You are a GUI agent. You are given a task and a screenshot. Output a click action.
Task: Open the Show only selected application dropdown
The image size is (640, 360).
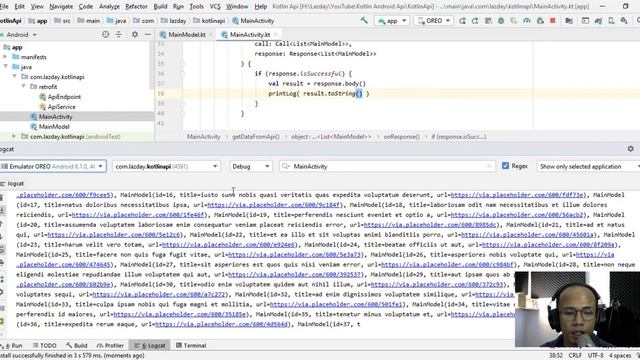click(x=588, y=166)
